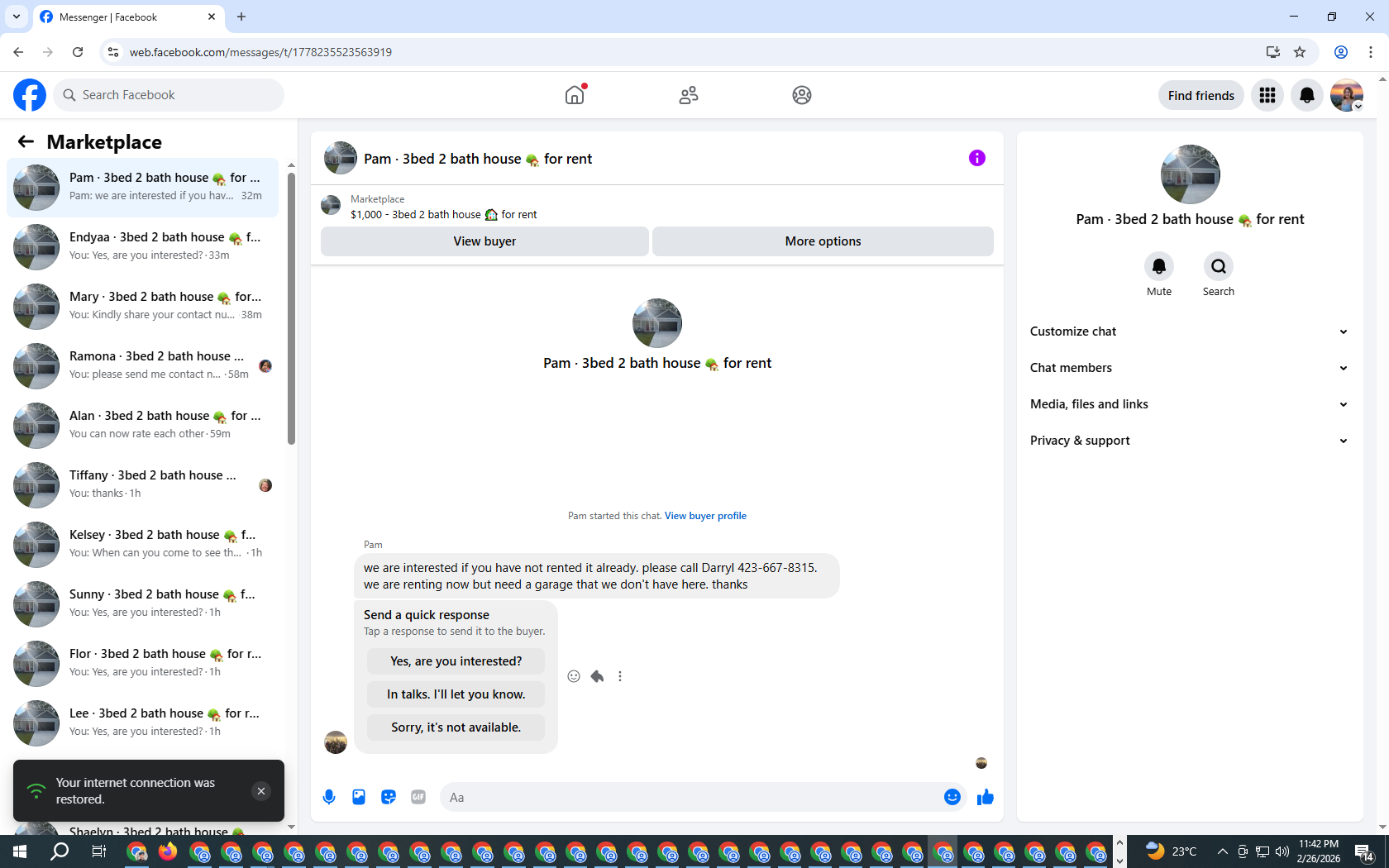Open account profile picture menu
Viewport: 1389px width, 868px height.
pos(1347,95)
